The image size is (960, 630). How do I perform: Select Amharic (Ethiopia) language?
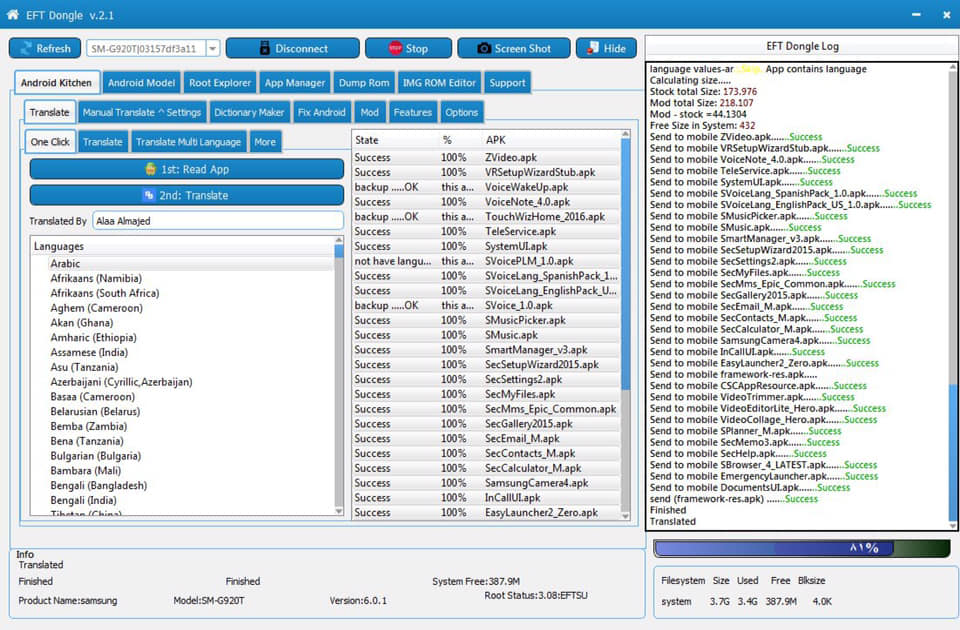93,337
